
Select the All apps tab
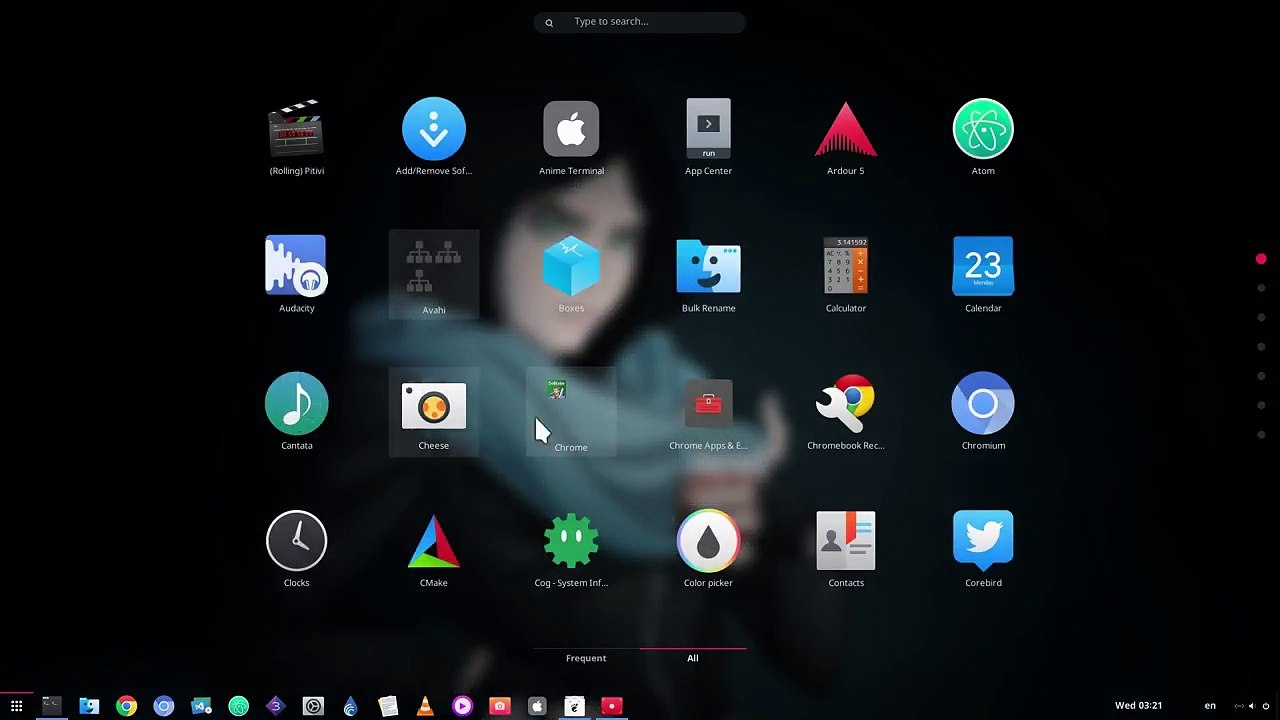[x=692, y=658]
